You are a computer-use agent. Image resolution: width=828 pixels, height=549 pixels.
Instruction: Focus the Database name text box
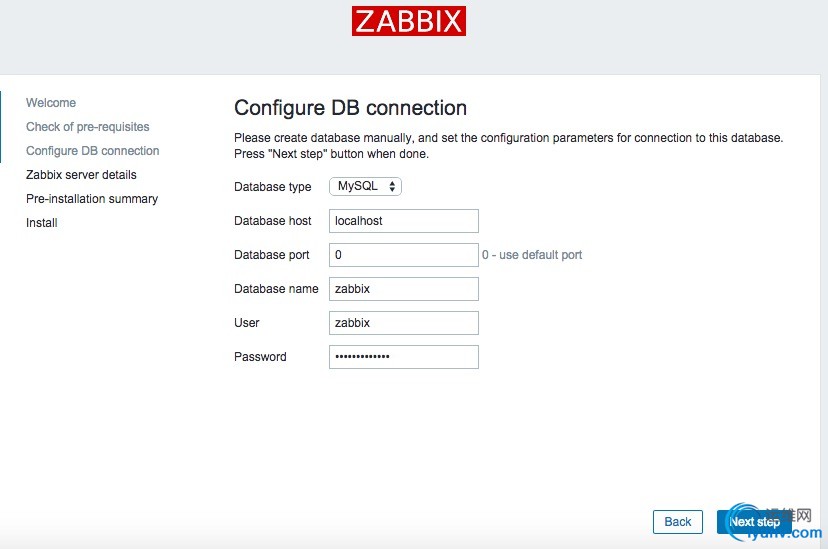[403, 289]
